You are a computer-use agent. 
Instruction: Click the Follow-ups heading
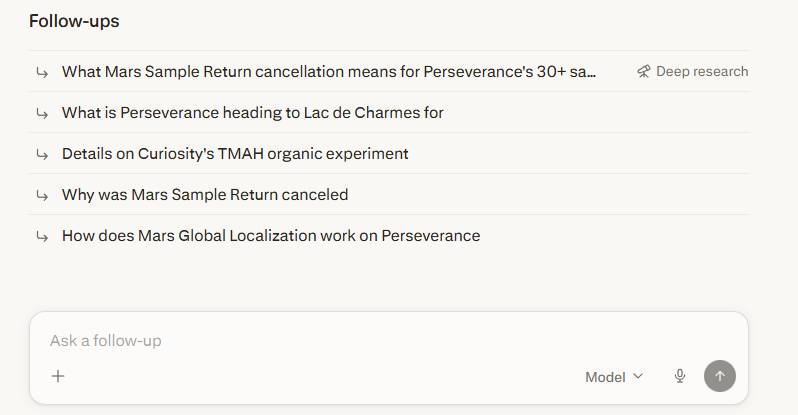coord(74,21)
